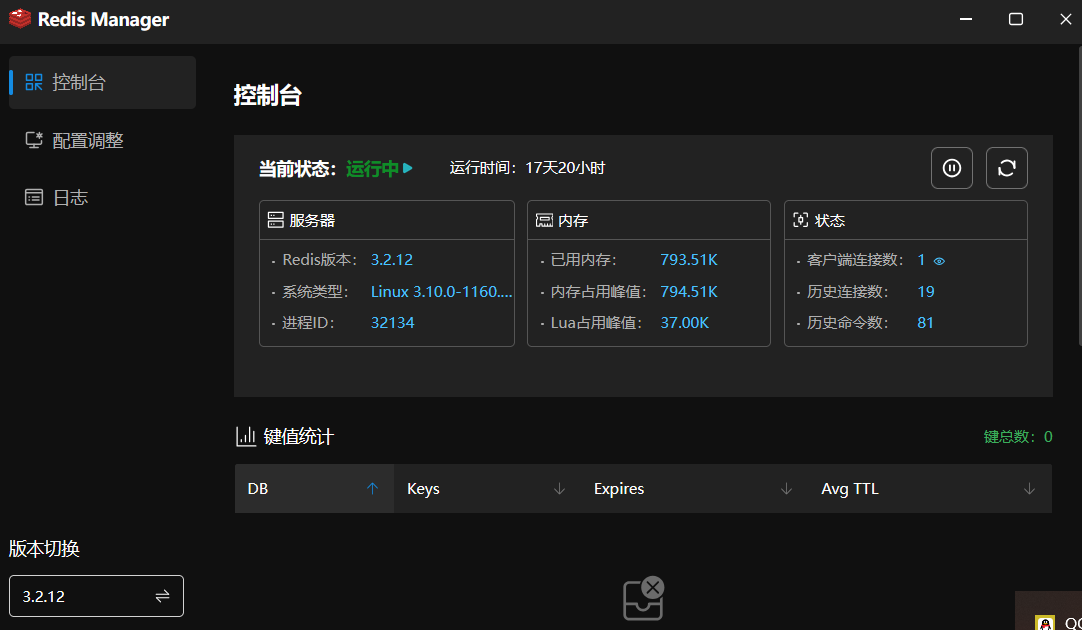
Task: Click the 键总数: 0 label
Action: pyautogui.click(x=1018, y=437)
